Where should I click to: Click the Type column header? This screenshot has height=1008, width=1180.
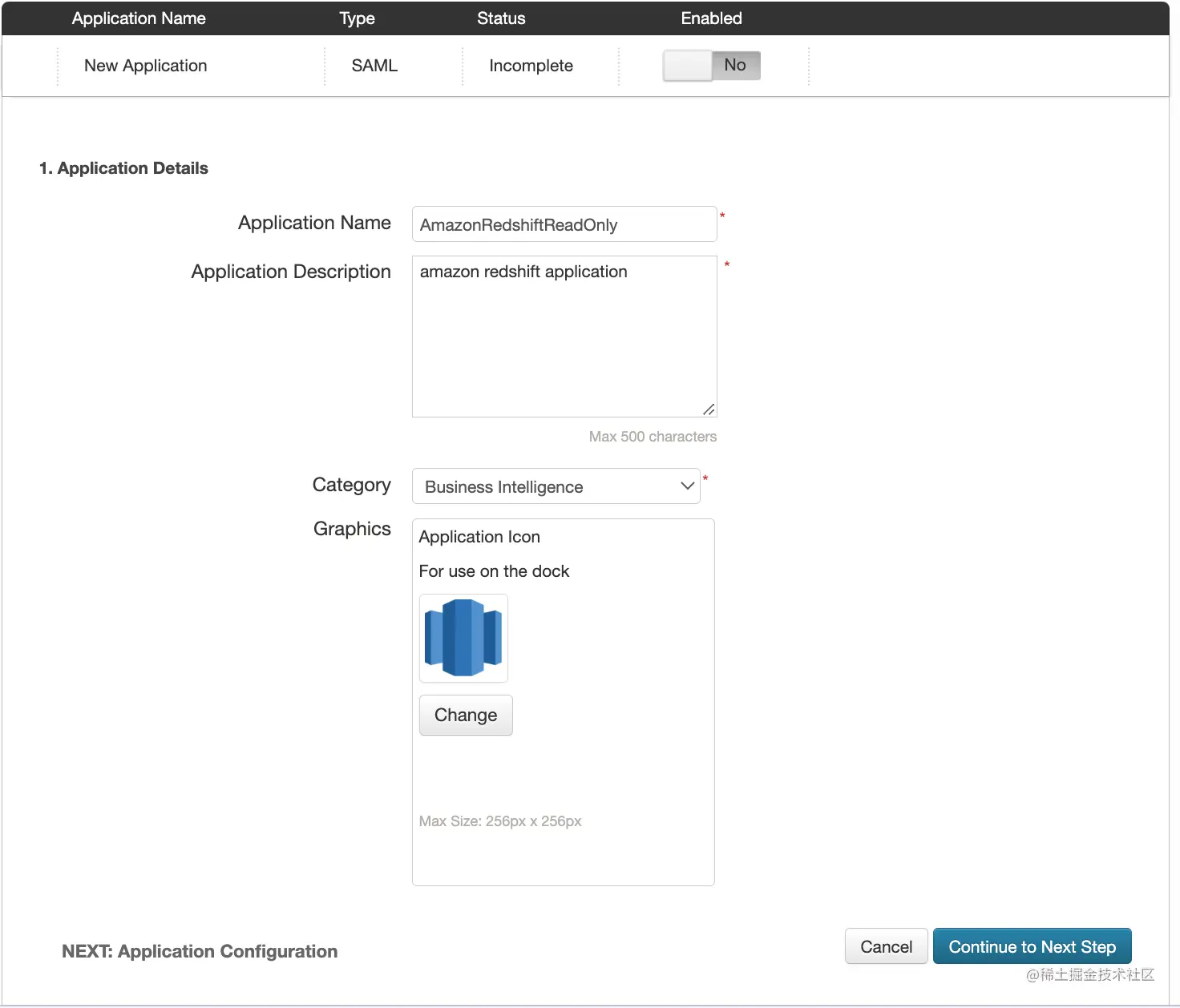pyautogui.click(x=357, y=18)
